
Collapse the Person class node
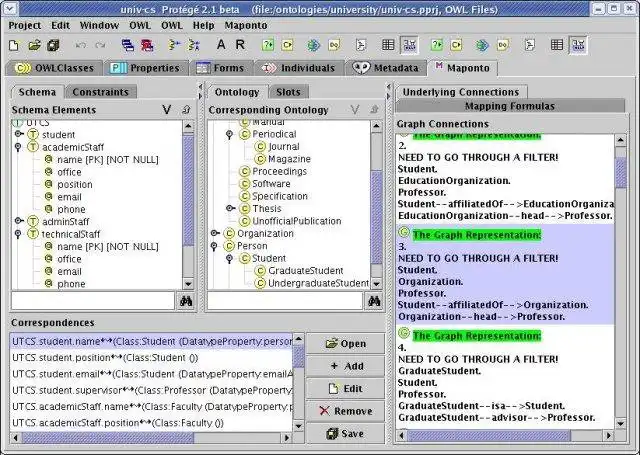pyautogui.click(x=214, y=246)
